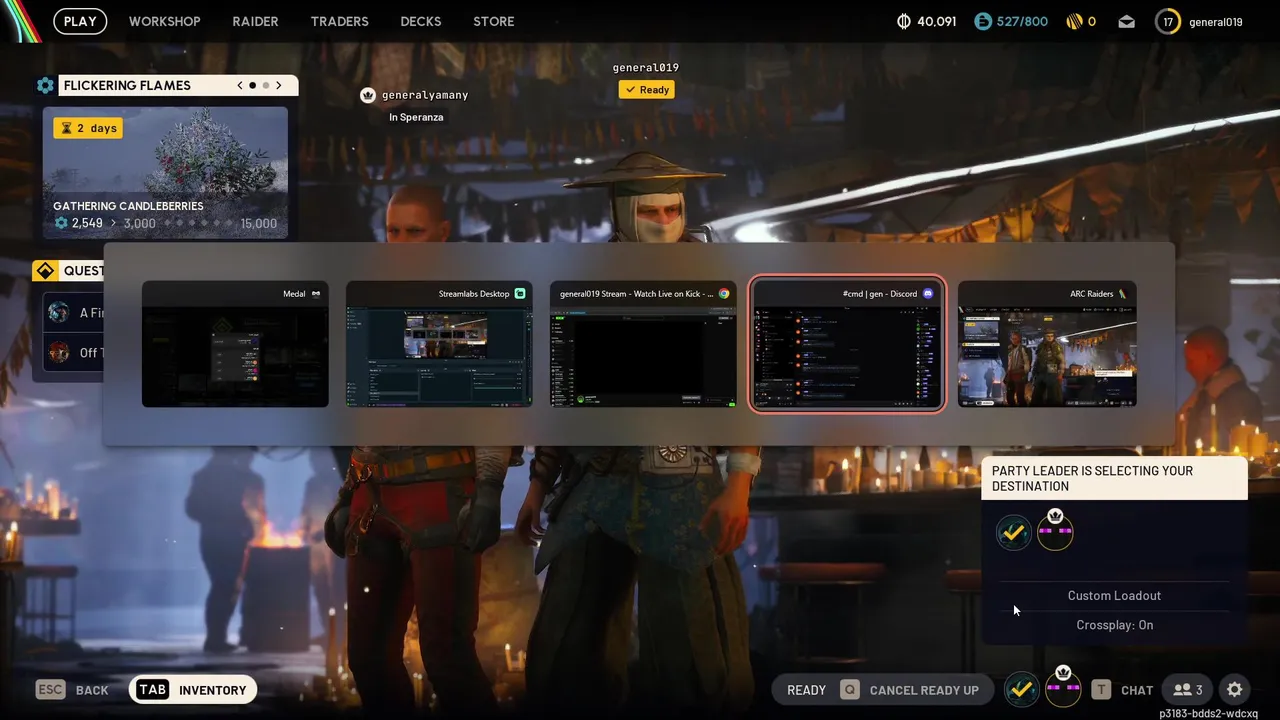Screen dimensions: 1280x720
Task: Click the general019 nameplate above character
Action: pyautogui.click(x=646, y=68)
